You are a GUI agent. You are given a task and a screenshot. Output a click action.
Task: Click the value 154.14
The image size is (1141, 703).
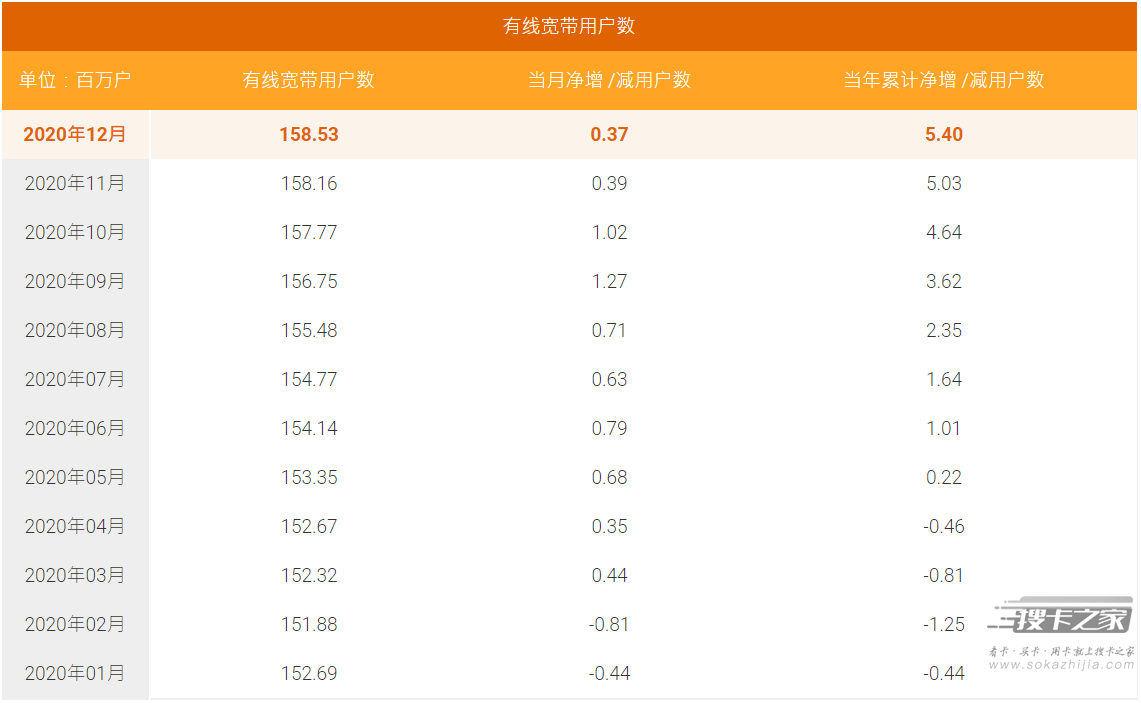point(309,428)
